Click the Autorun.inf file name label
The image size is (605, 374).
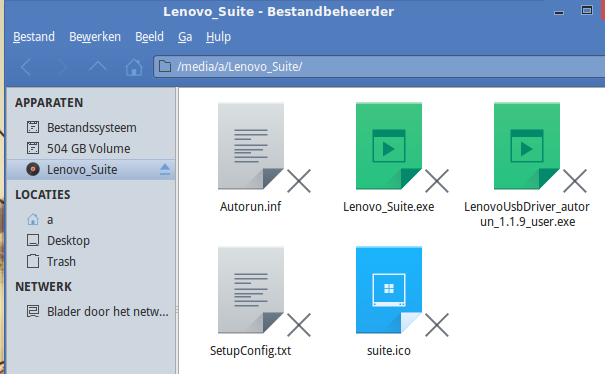tap(250, 207)
